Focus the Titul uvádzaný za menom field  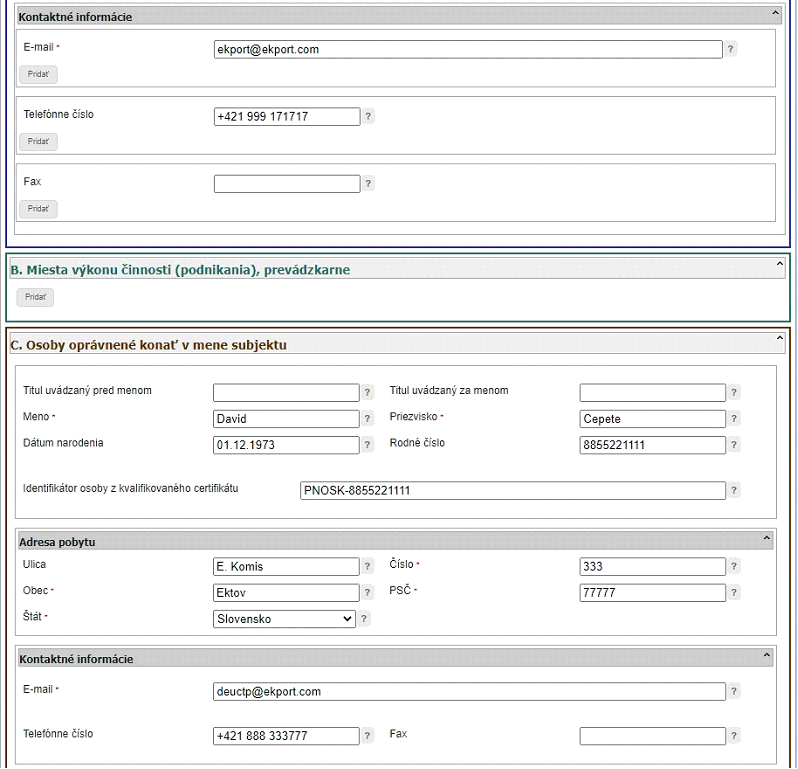tap(652, 392)
